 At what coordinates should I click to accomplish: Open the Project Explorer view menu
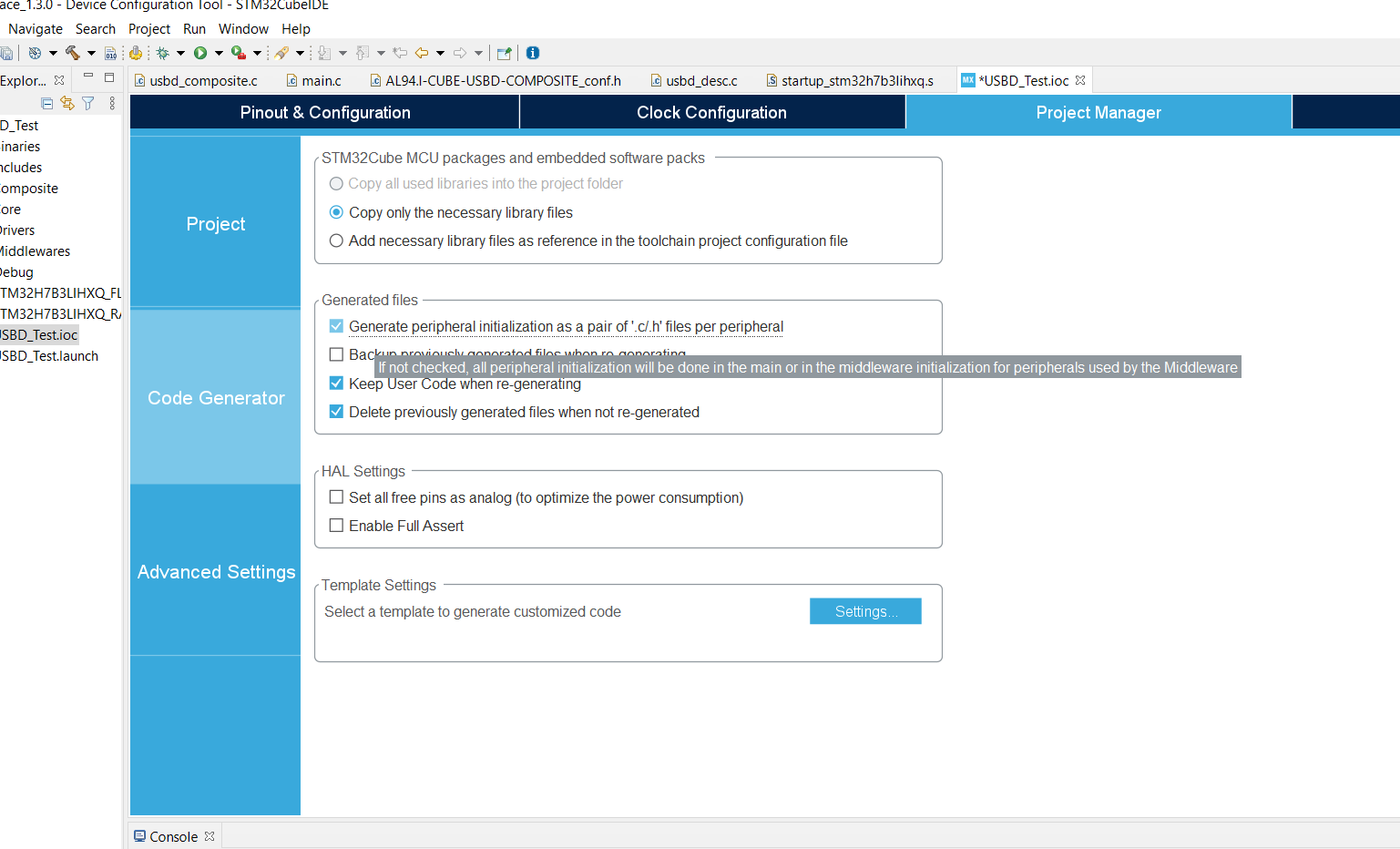(112, 103)
